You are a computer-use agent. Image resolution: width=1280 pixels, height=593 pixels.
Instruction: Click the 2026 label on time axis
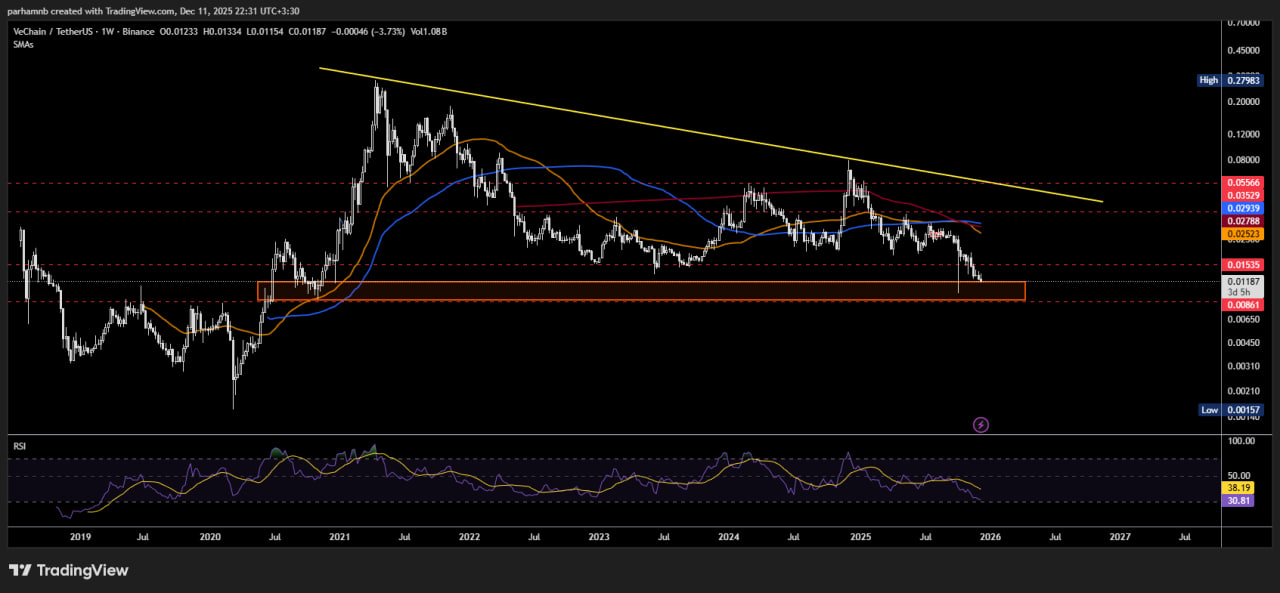990,537
